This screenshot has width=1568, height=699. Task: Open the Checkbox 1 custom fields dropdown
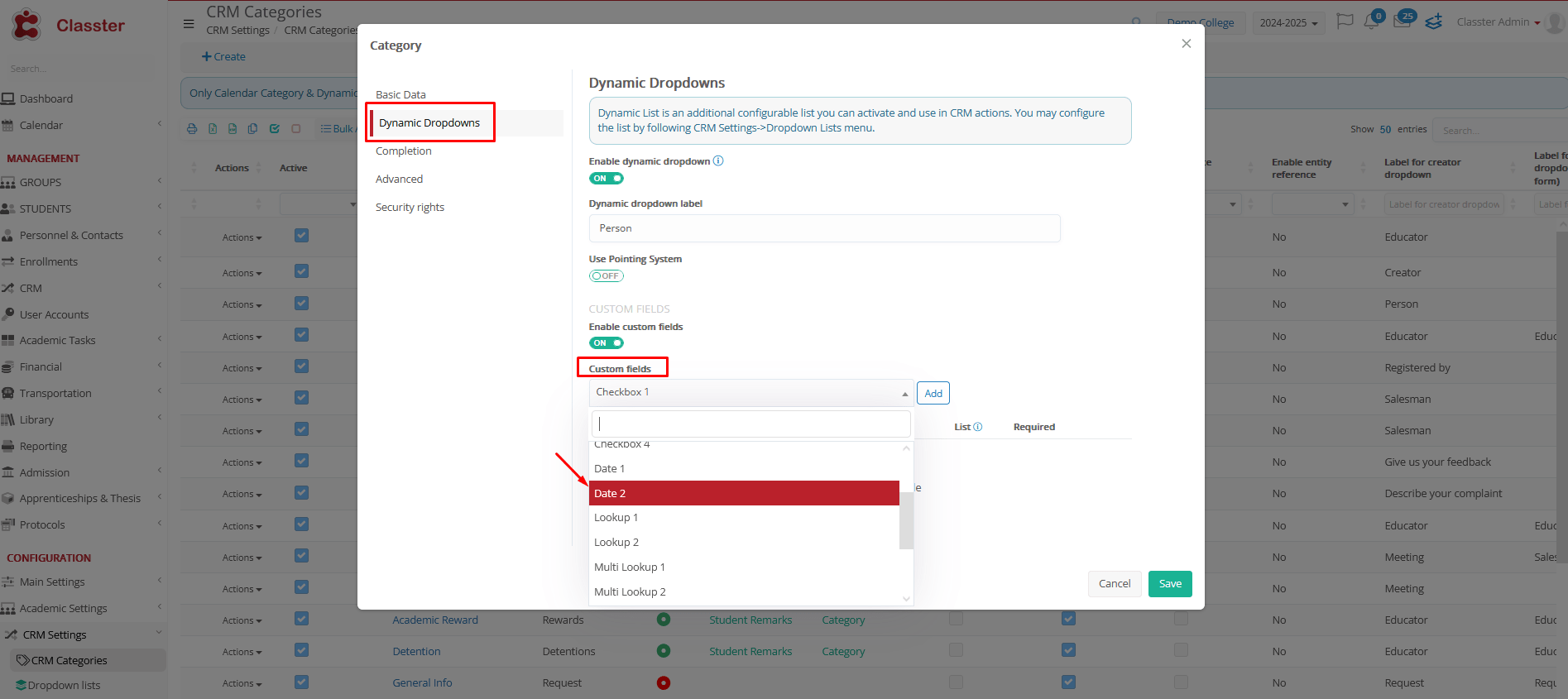(x=750, y=393)
